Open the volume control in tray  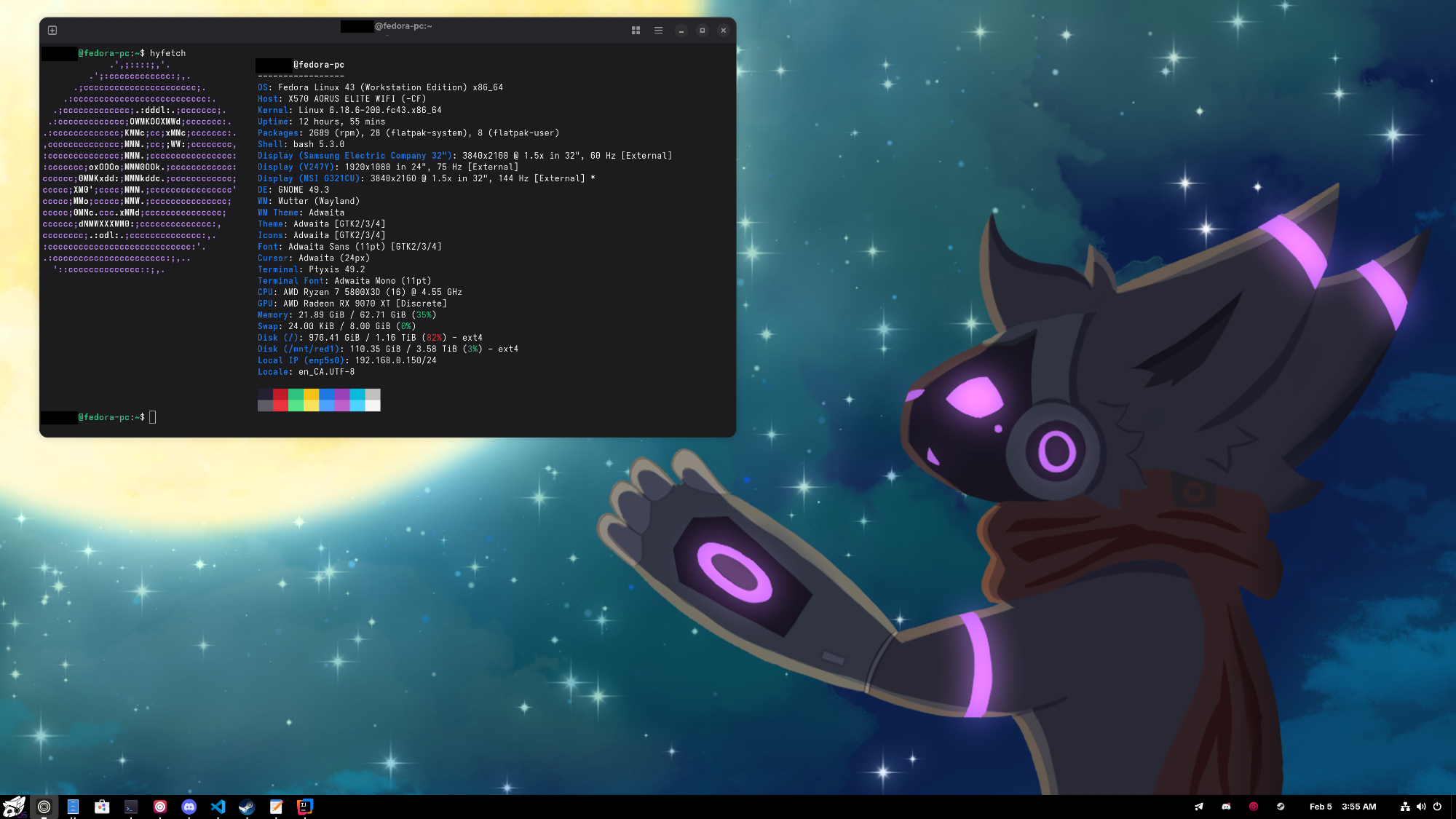coord(1421,806)
